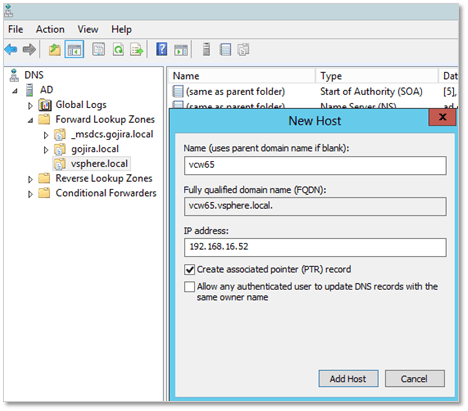Click the New Record list toolbar icon
Image resolution: width=468 pixels, height=411 pixels.
226,50
